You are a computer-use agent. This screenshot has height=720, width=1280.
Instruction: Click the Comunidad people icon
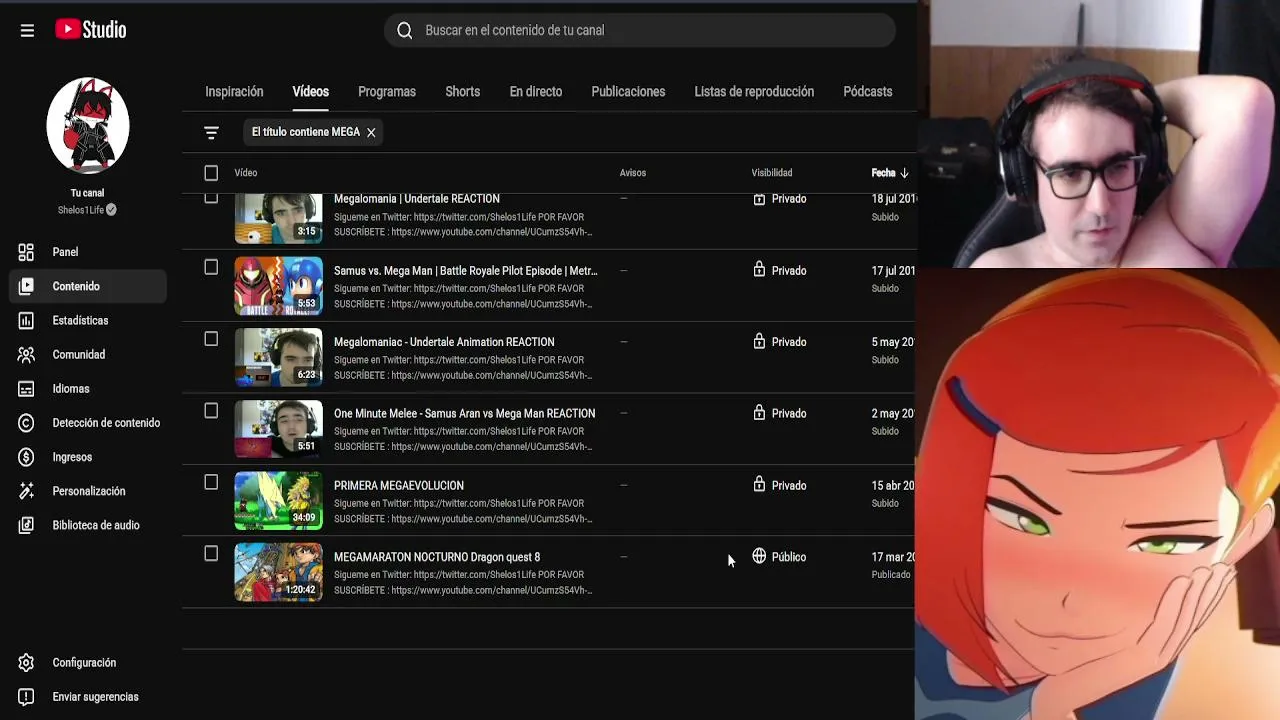[27, 354]
